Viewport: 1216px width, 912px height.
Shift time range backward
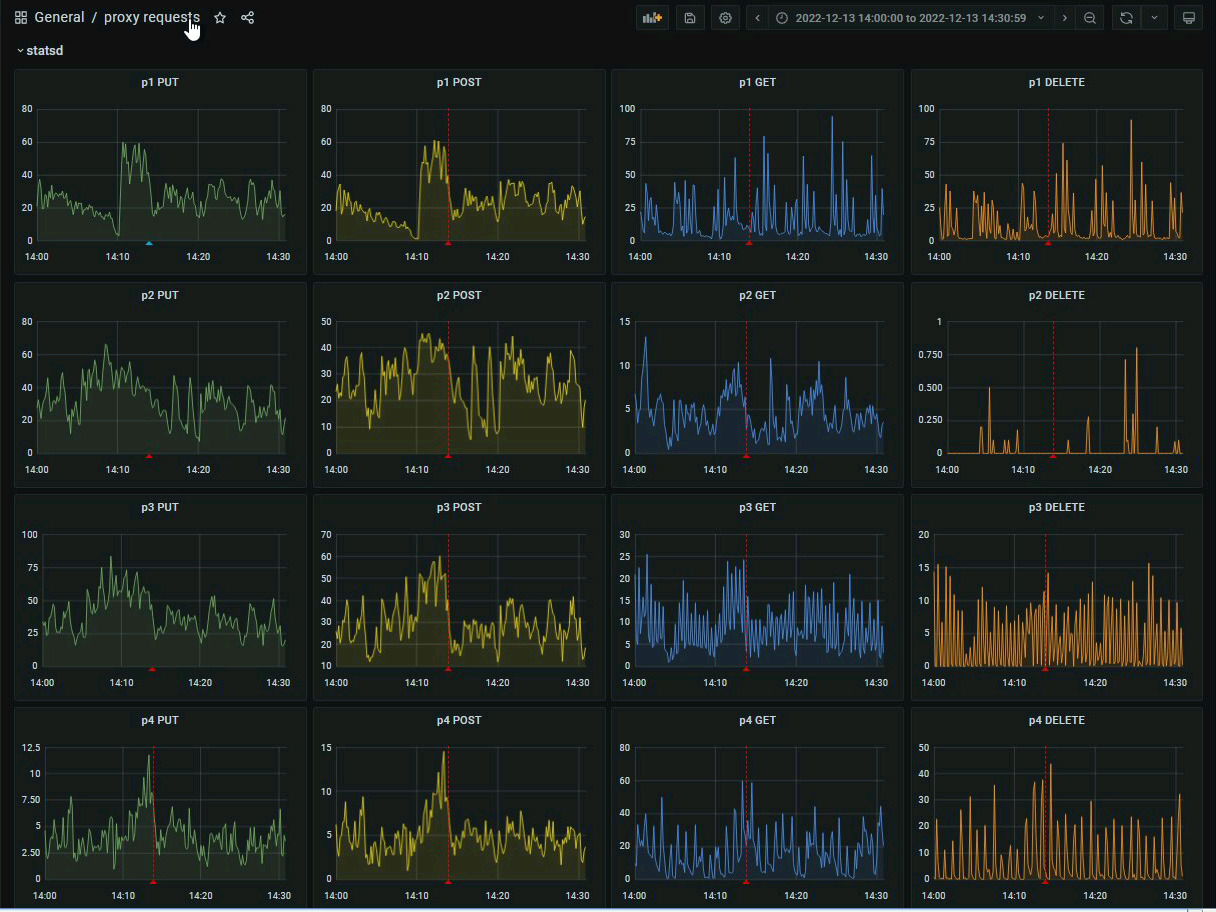tap(758, 18)
